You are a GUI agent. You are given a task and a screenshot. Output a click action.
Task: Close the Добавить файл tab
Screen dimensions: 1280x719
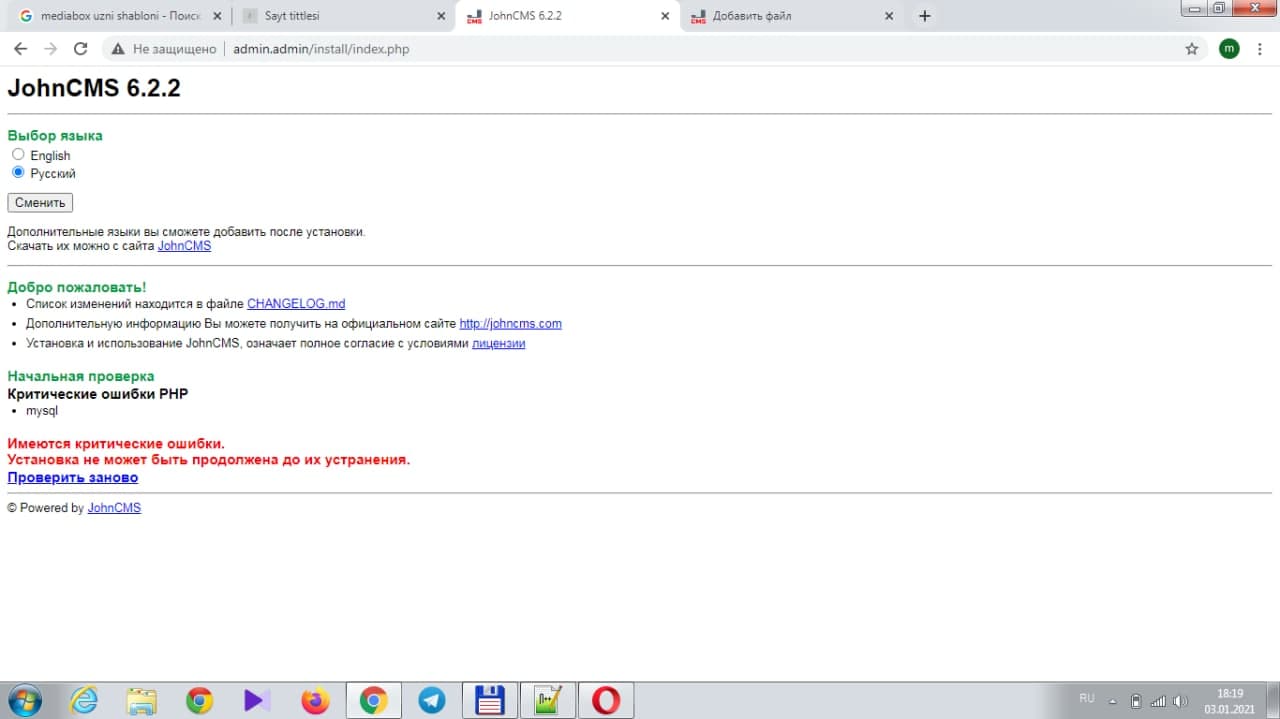click(x=890, y=16)
